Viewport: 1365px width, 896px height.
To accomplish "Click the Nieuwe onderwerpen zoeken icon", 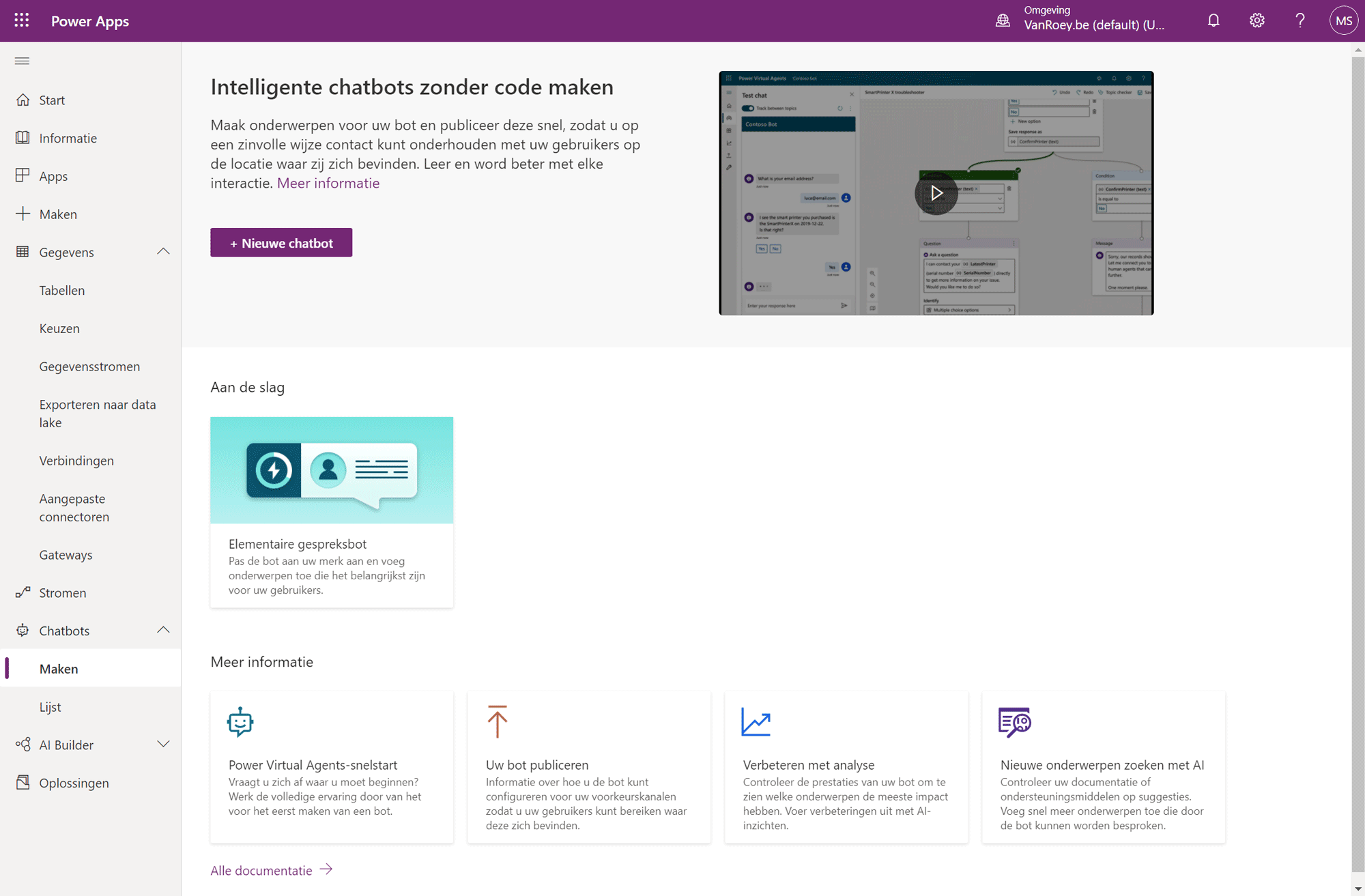I will (x=1014, y=722).
